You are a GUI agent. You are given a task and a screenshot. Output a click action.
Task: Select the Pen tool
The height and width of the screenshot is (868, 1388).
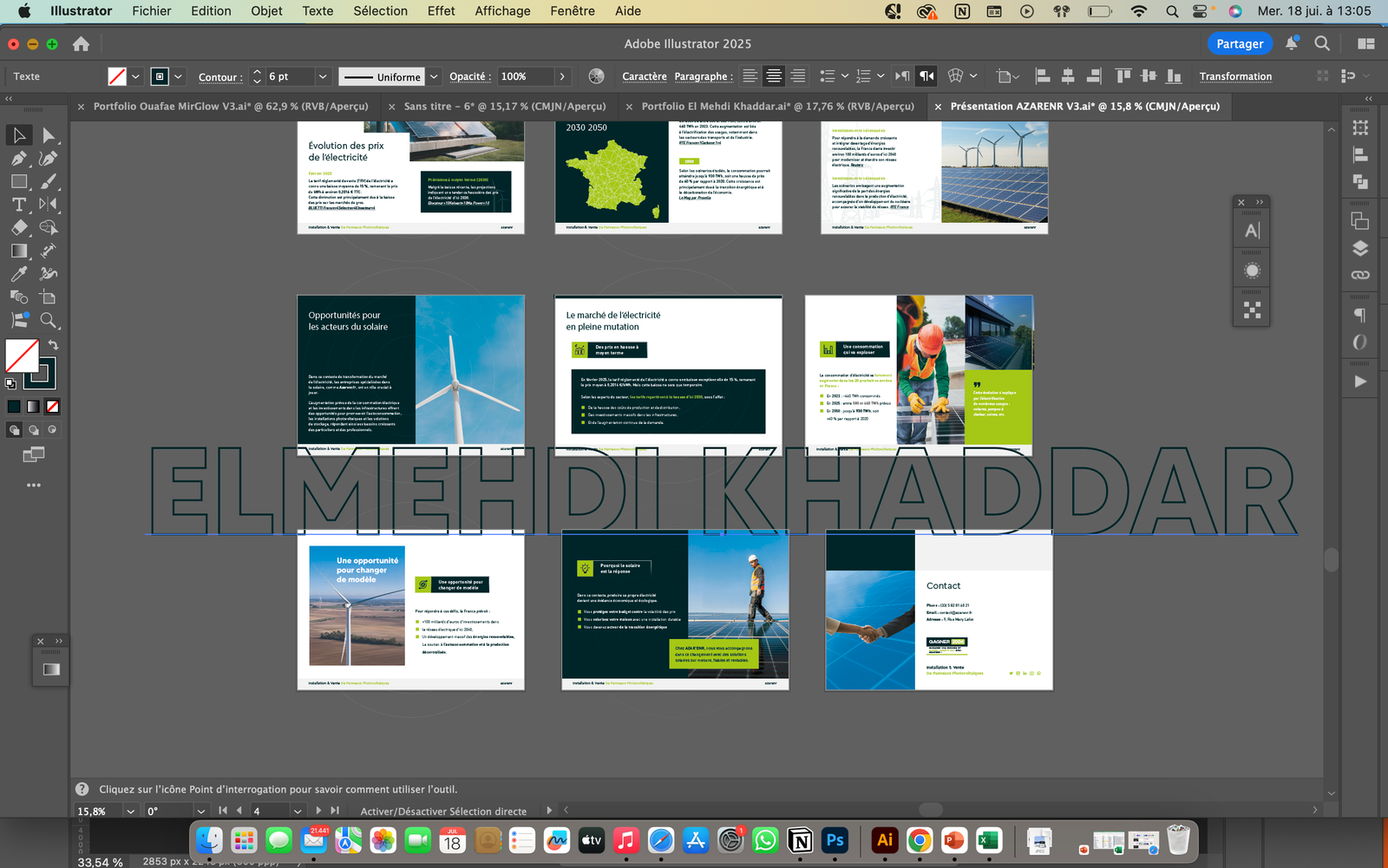pos(19,159)
